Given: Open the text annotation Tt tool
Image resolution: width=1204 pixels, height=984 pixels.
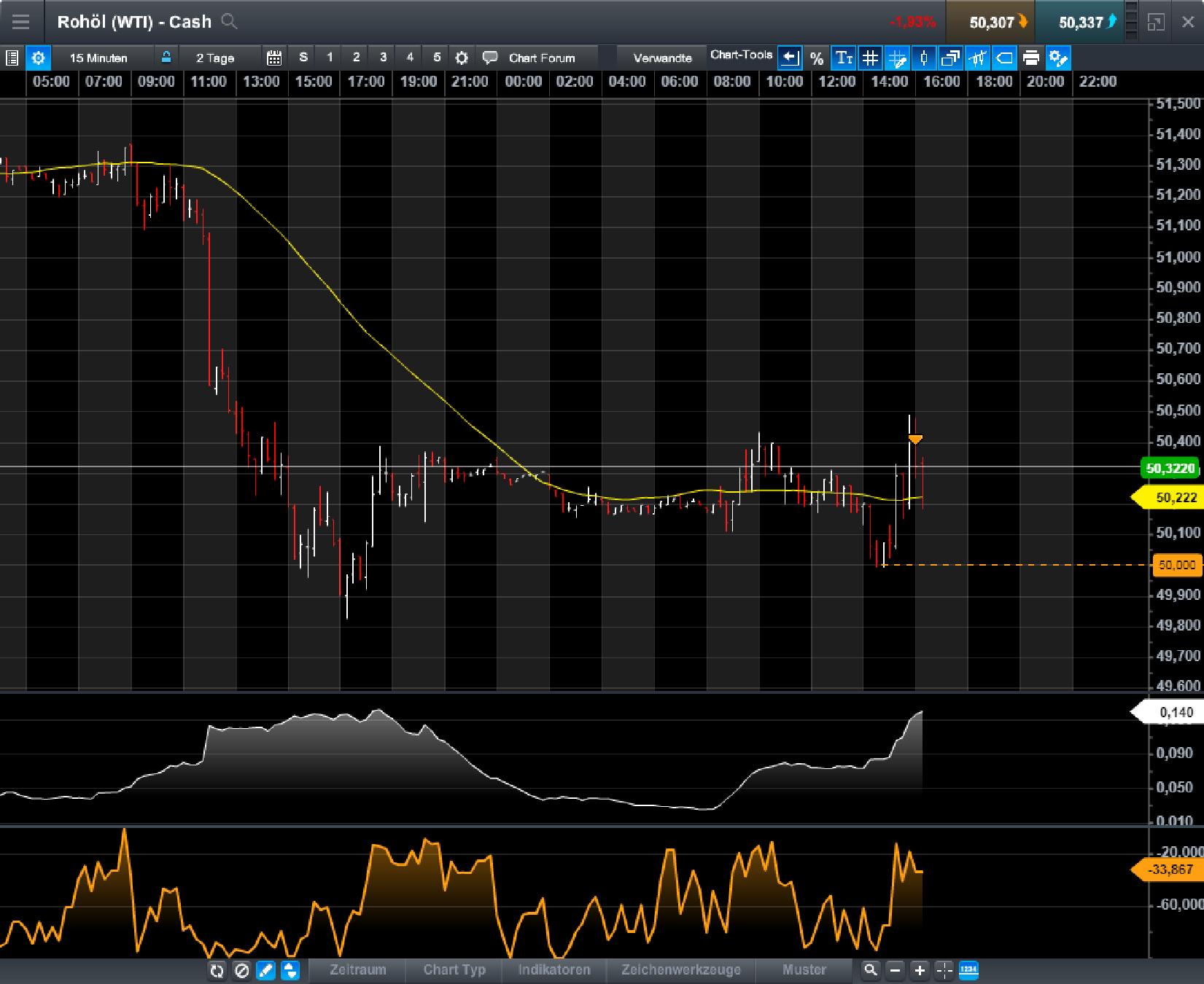Looking at the screenshot, I should coord(844,57).
